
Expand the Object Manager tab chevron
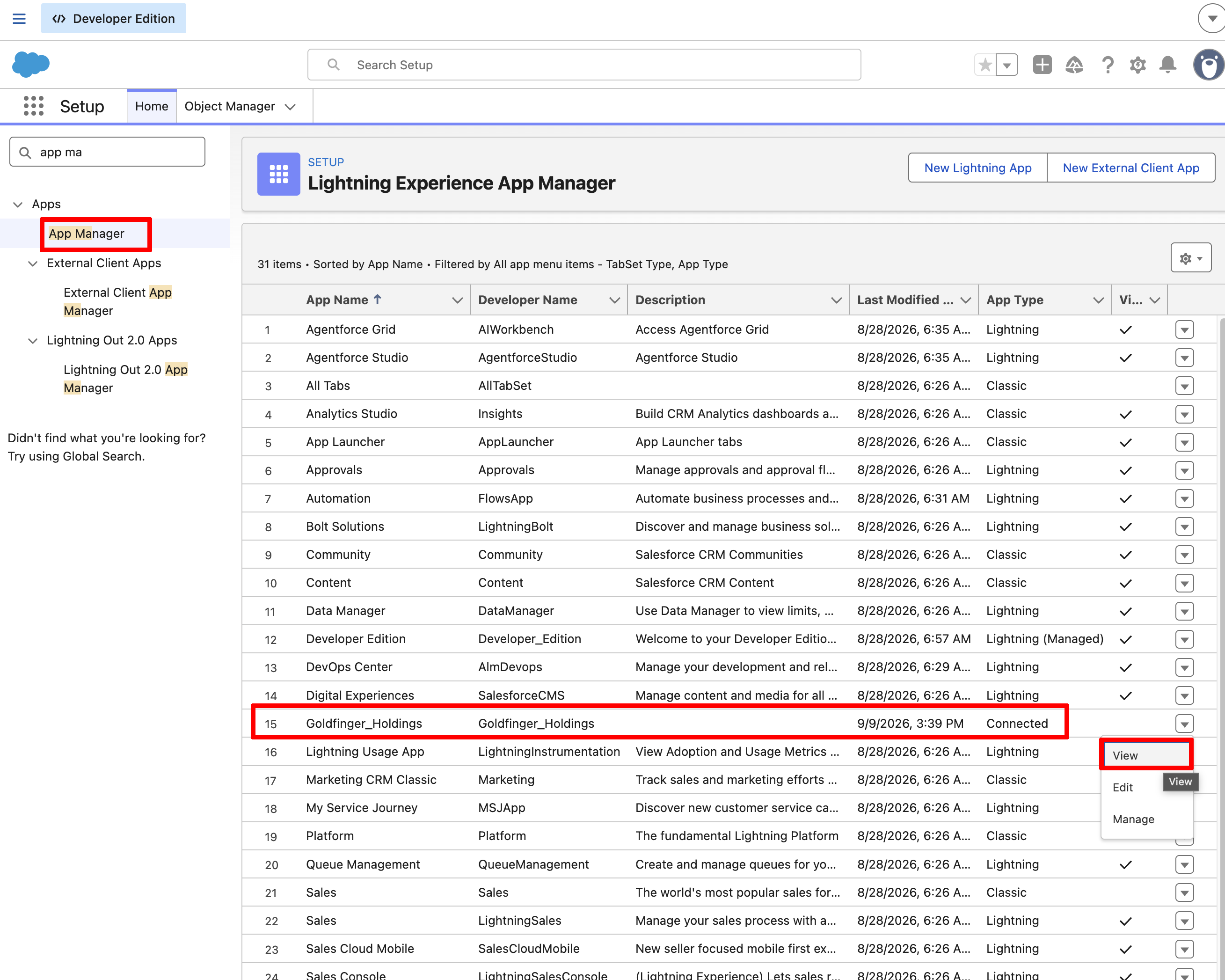point(290,107)
